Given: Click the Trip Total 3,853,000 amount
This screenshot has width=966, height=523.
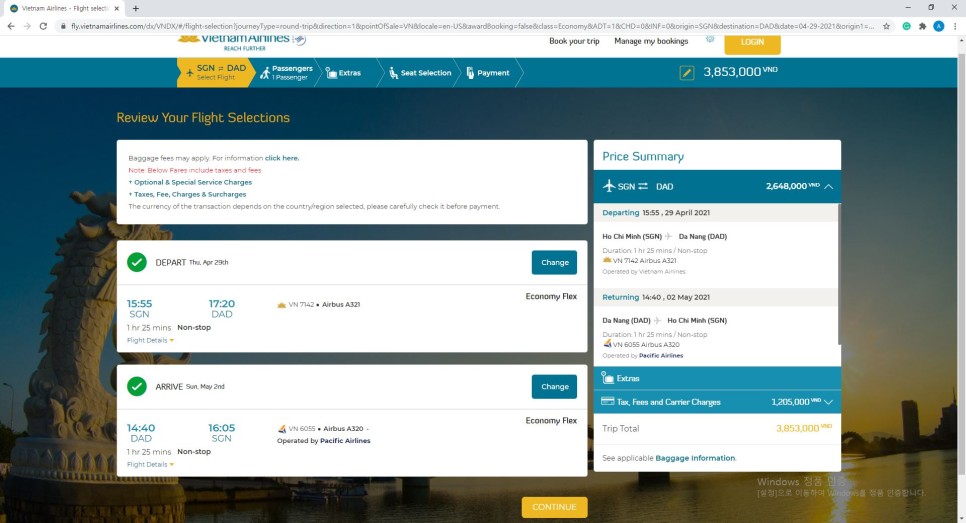Looking at the screenshot, I should (803, 428).
